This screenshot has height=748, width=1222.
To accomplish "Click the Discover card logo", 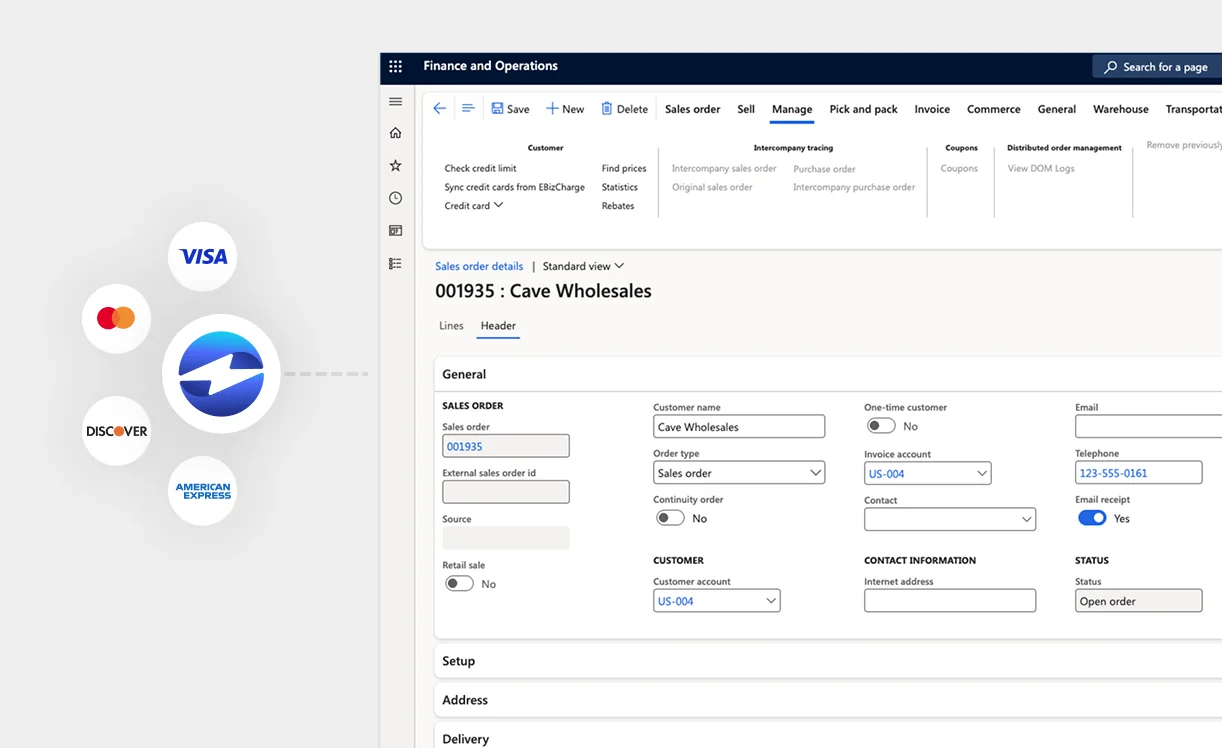I will [x=116, y=431].
